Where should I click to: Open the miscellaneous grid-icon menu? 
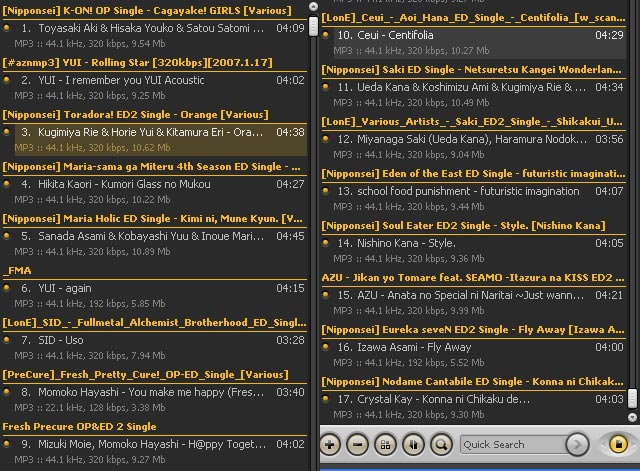pos(385,444)
